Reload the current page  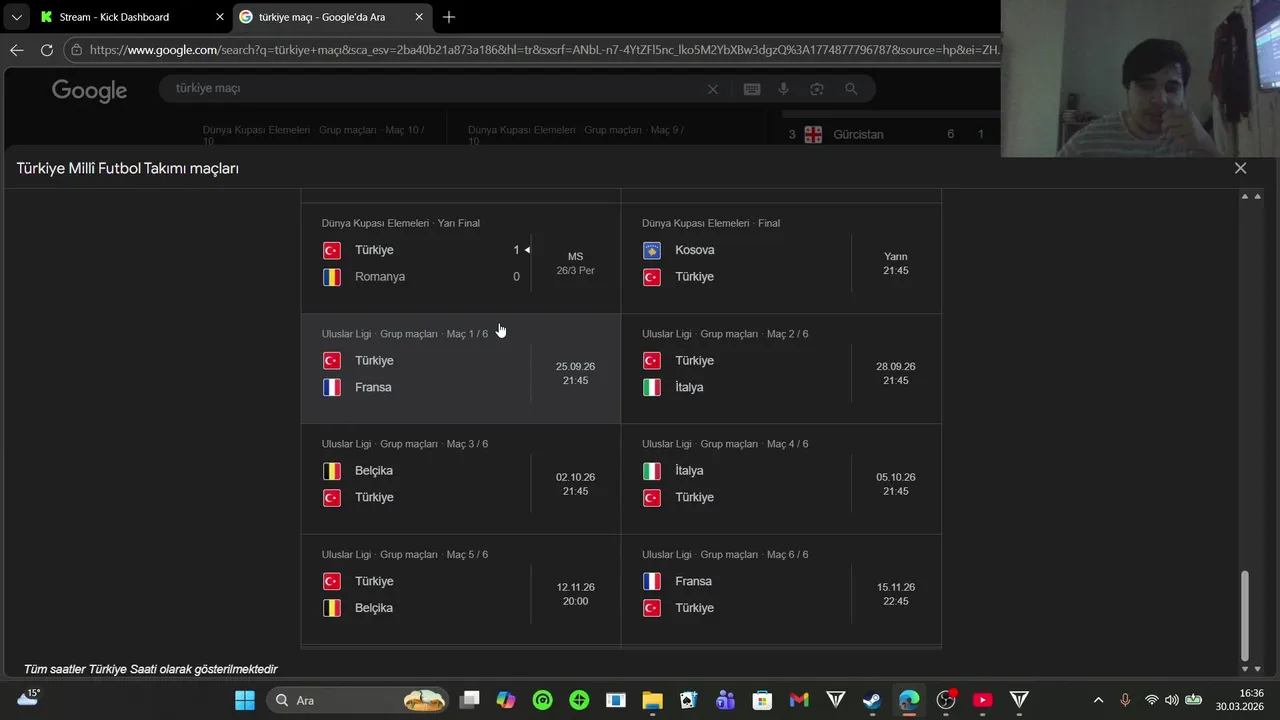click(47, 49)
